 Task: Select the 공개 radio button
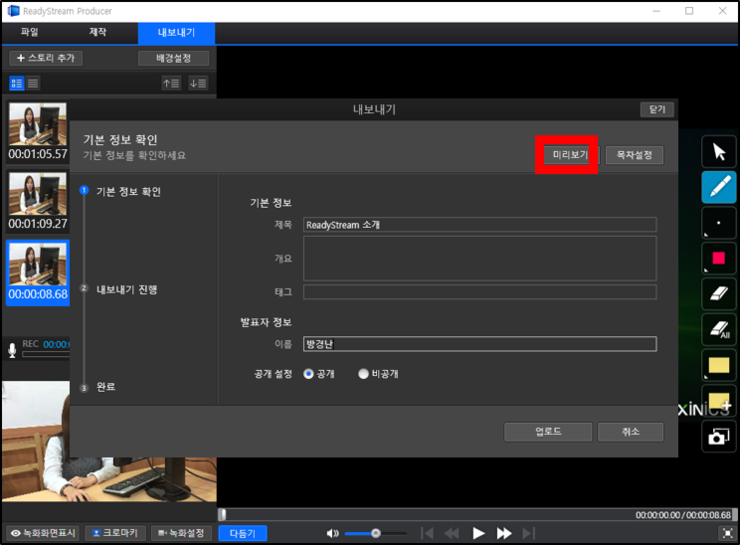point(309,374)
